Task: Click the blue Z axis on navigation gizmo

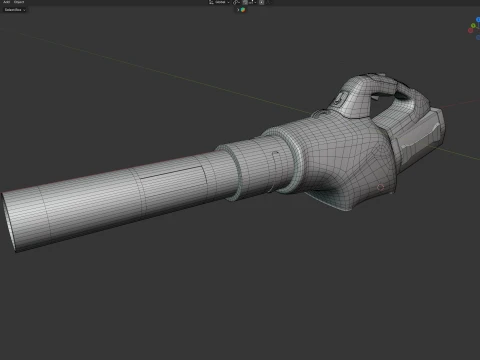Action: [478, 20]
